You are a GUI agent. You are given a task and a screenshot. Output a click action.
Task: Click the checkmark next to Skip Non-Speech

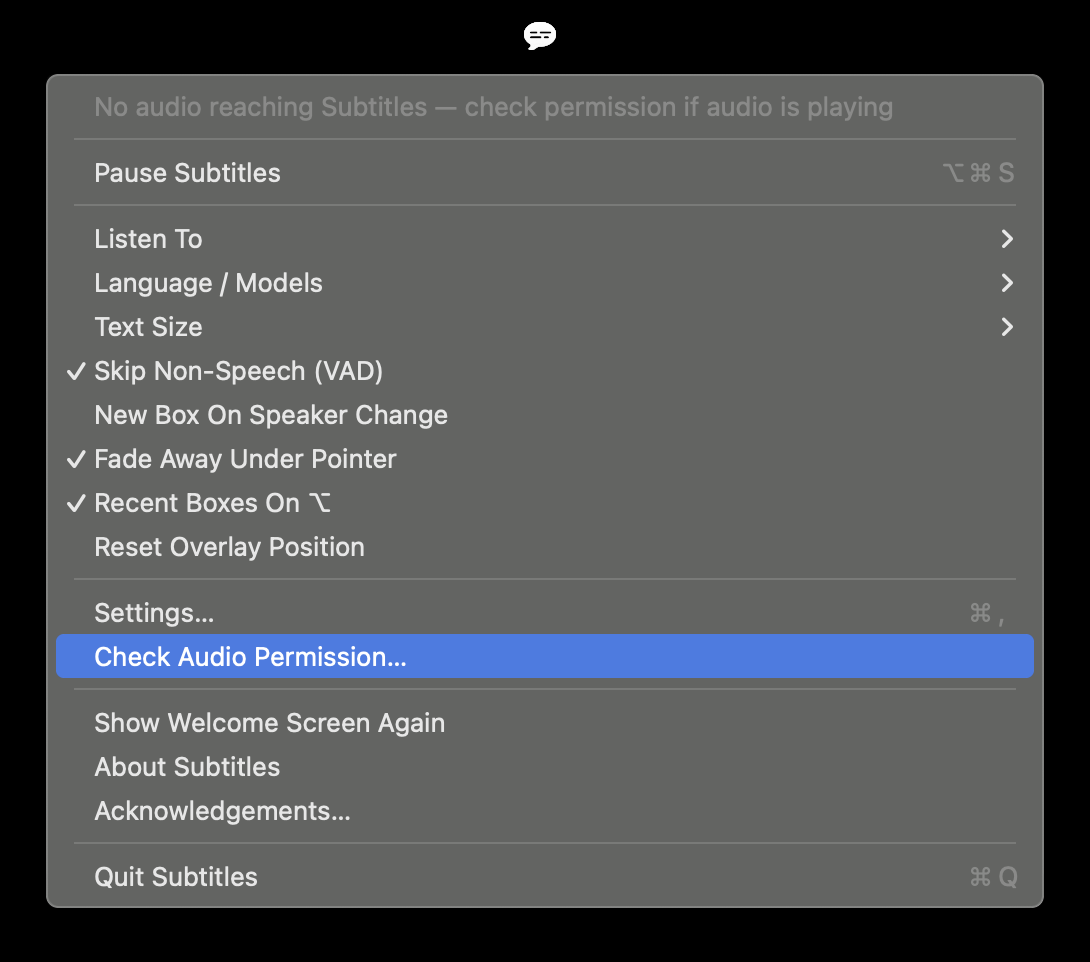76,371
